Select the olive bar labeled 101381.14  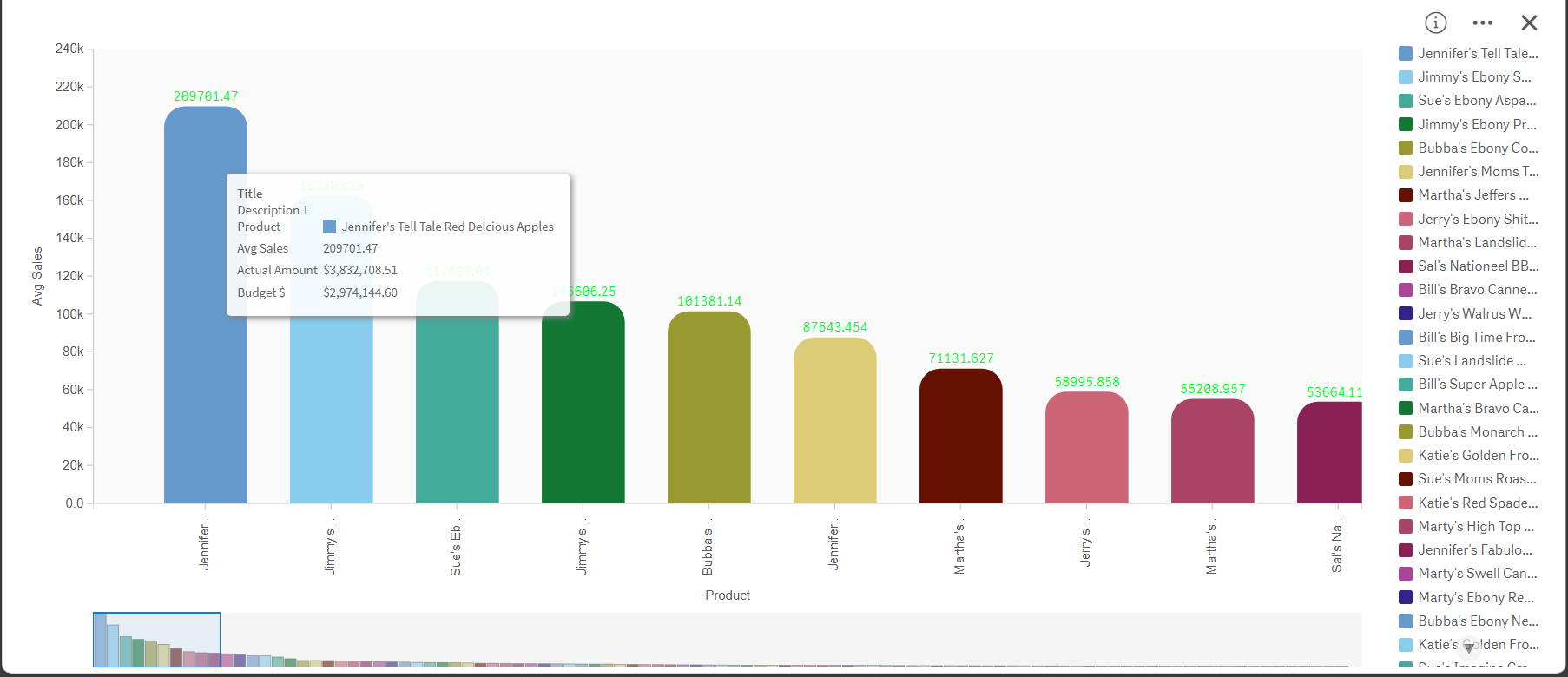pos(708,408)
